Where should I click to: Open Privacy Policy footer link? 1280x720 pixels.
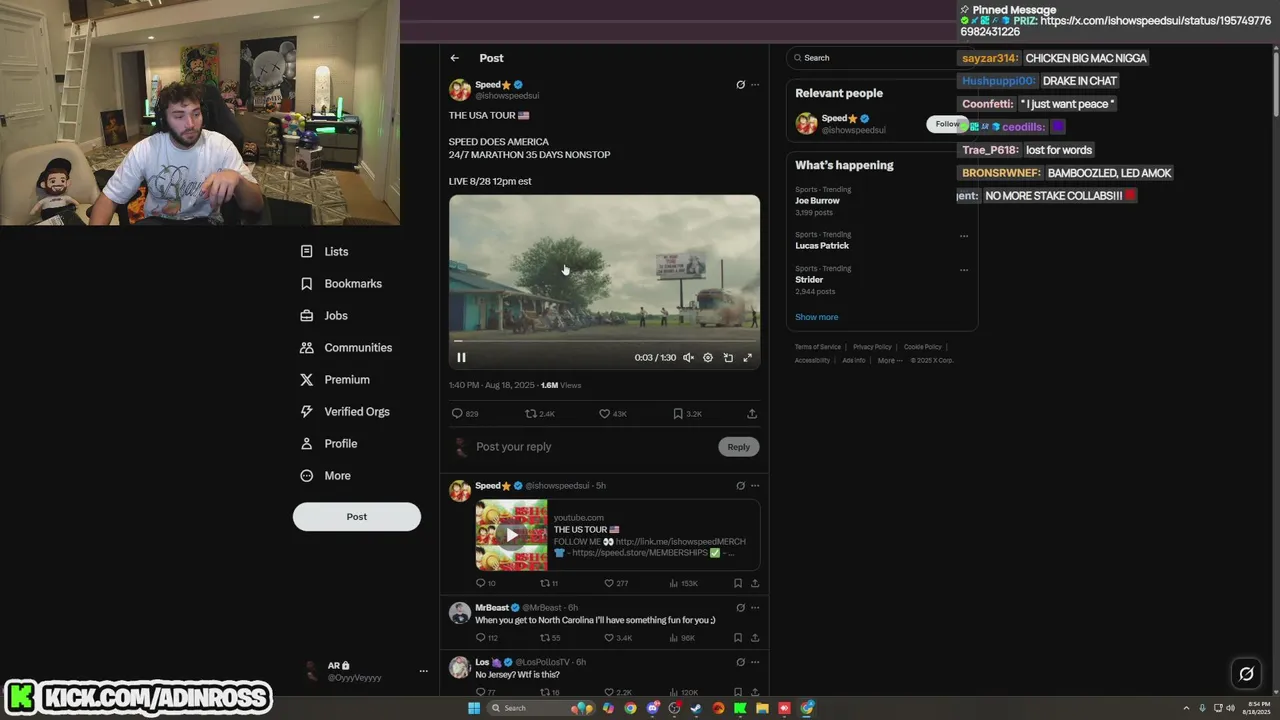tap(872, 347)
